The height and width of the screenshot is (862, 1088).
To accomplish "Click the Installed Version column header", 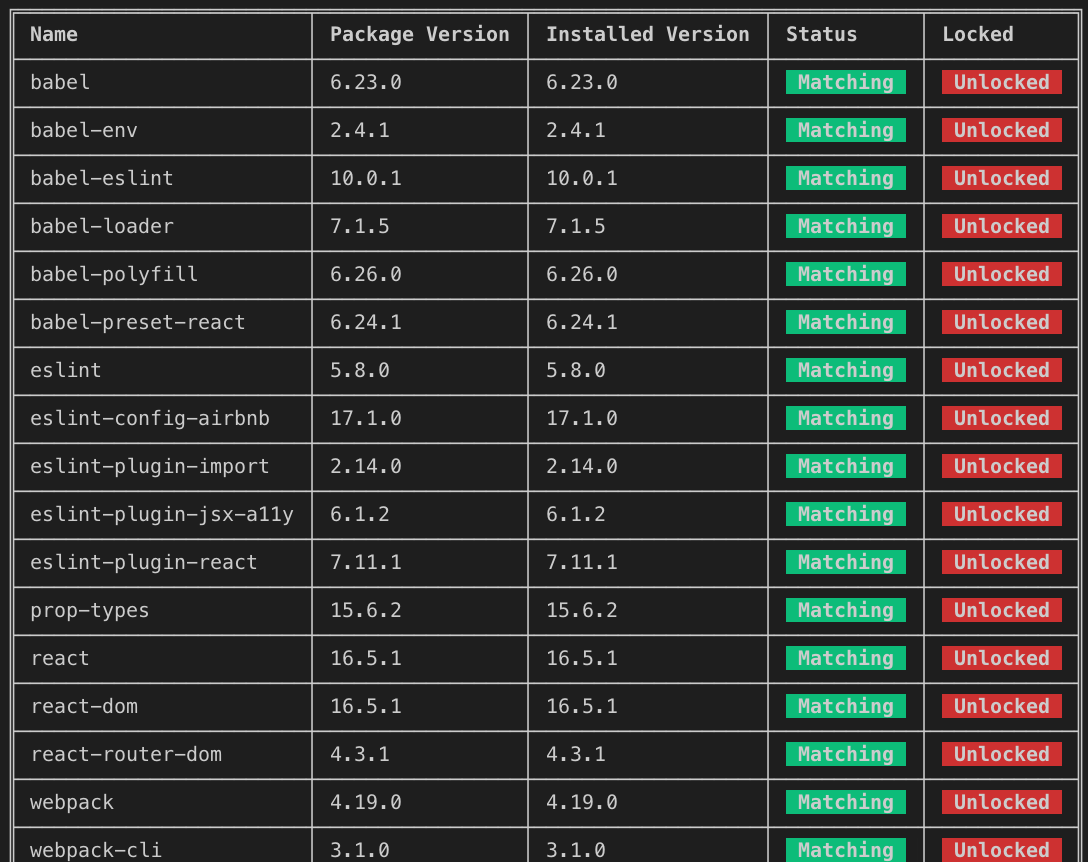I will pos(647,34).
